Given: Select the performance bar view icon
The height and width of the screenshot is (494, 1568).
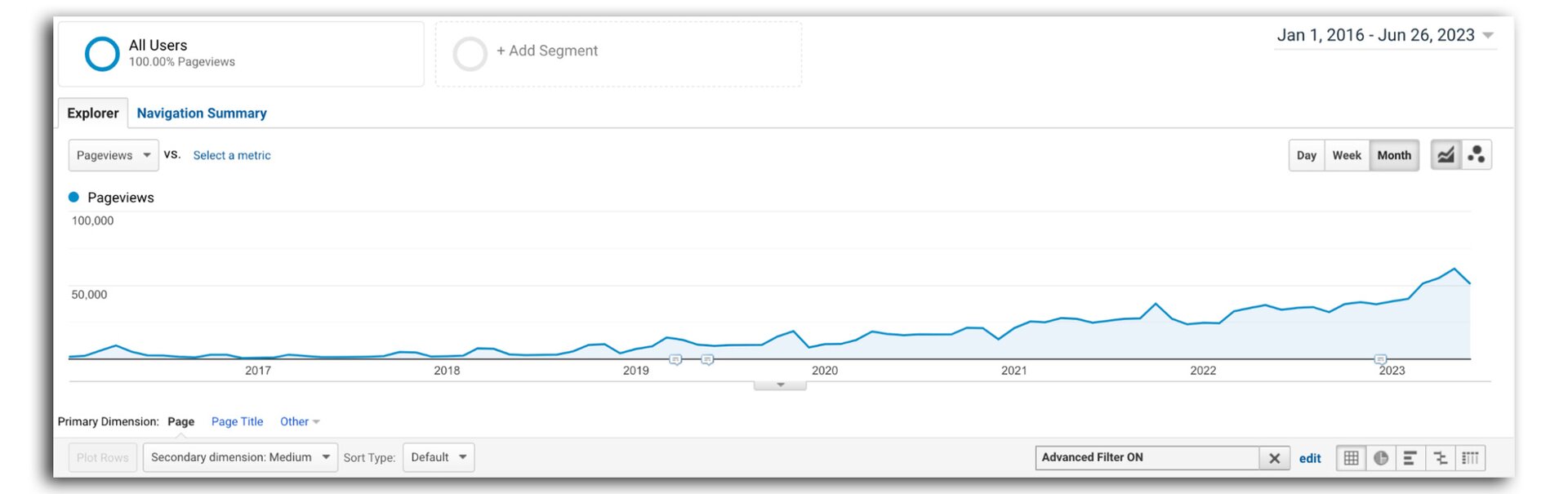Looking at the screenshot, I should pos(1410,458).
